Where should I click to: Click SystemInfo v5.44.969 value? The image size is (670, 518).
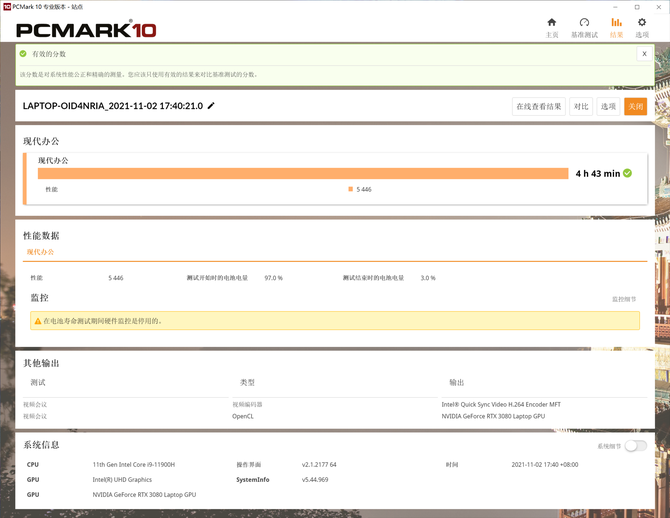tap(315, 480)
